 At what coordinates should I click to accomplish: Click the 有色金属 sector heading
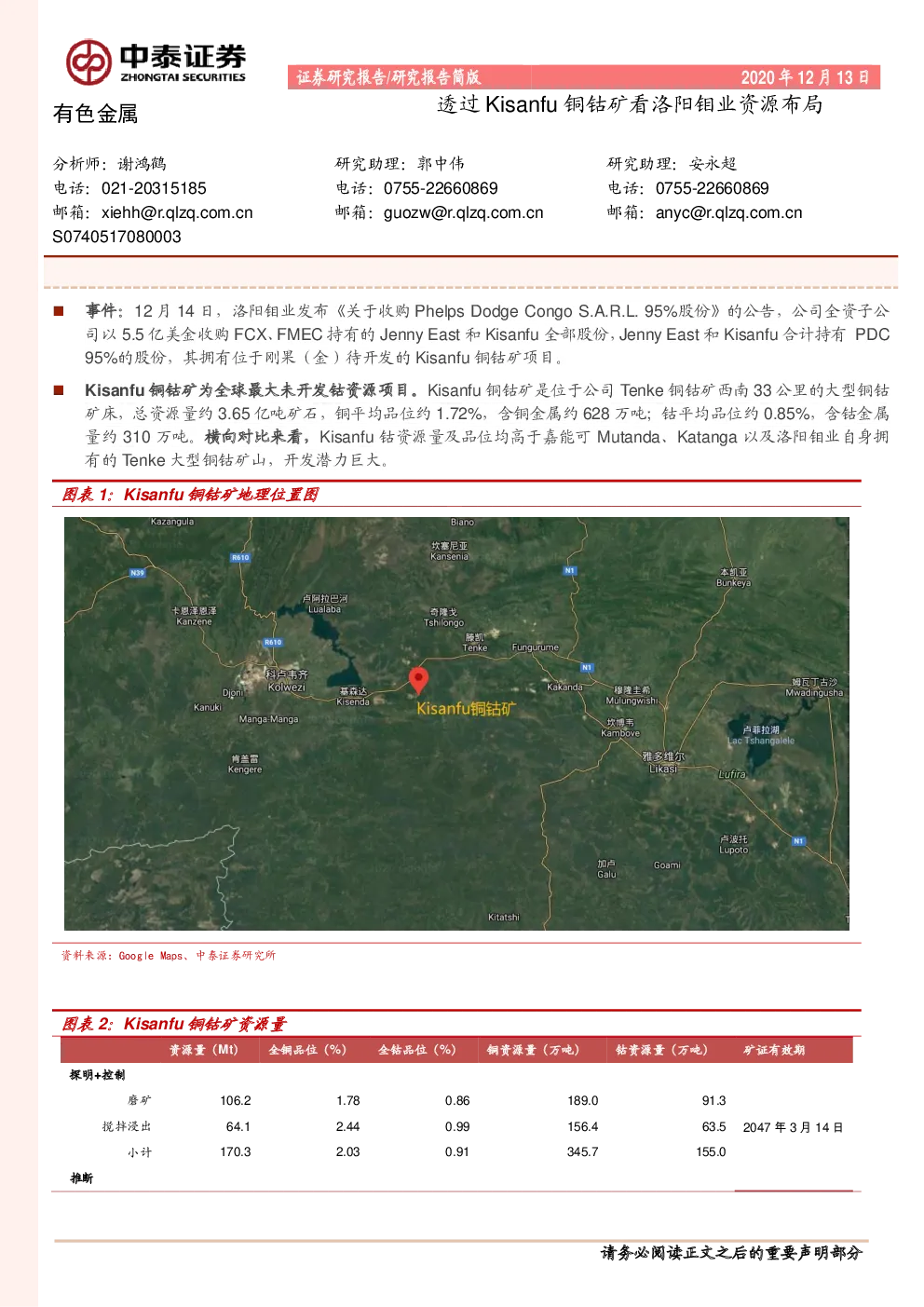[95, 114]
